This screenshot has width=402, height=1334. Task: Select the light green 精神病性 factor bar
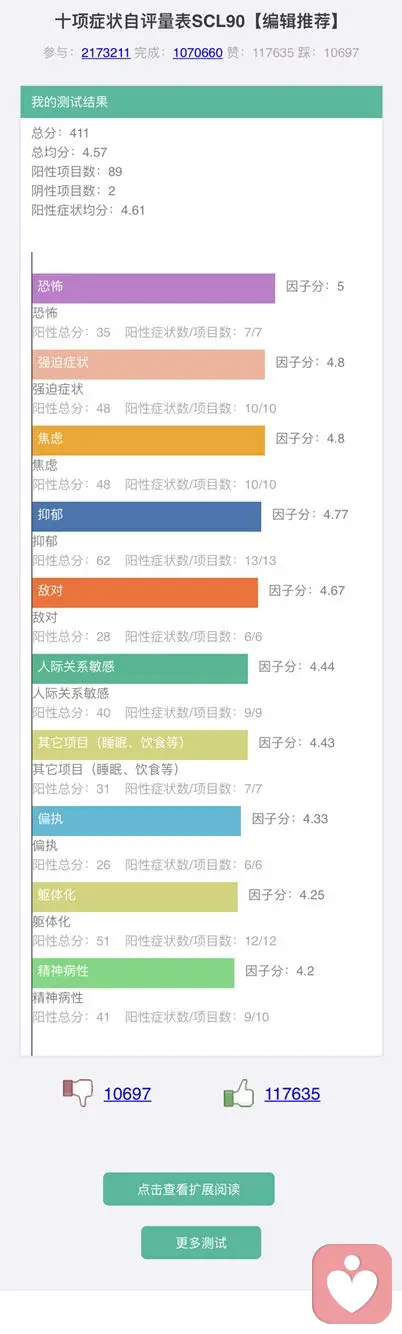133,972
